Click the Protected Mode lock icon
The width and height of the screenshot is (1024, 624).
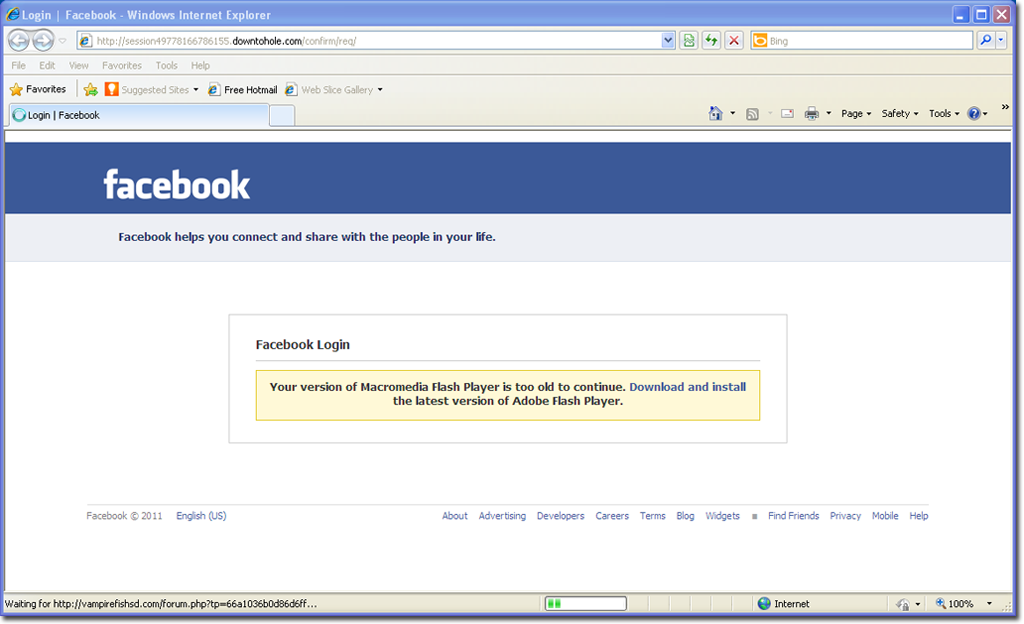pyautogui.click(x=903, y=604)
